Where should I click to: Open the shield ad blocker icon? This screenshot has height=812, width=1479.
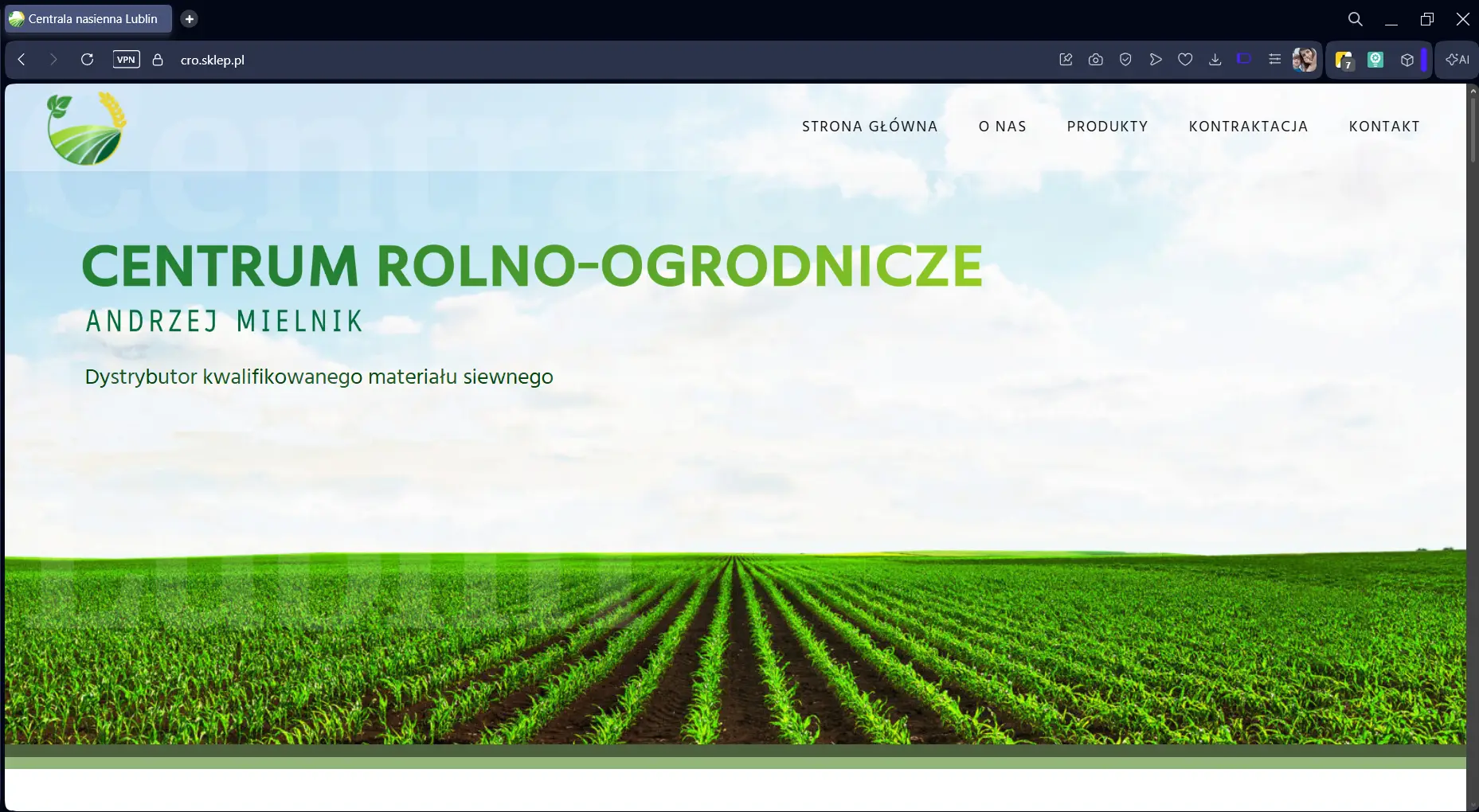click(x=1125, y=60)
